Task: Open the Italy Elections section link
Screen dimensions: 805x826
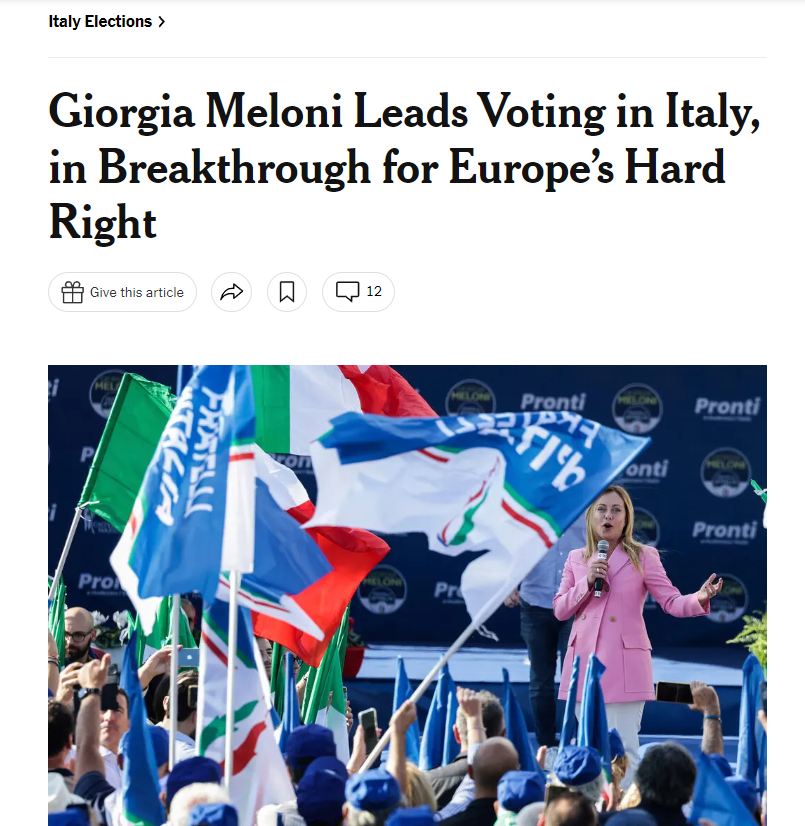Action: point(100,21)
